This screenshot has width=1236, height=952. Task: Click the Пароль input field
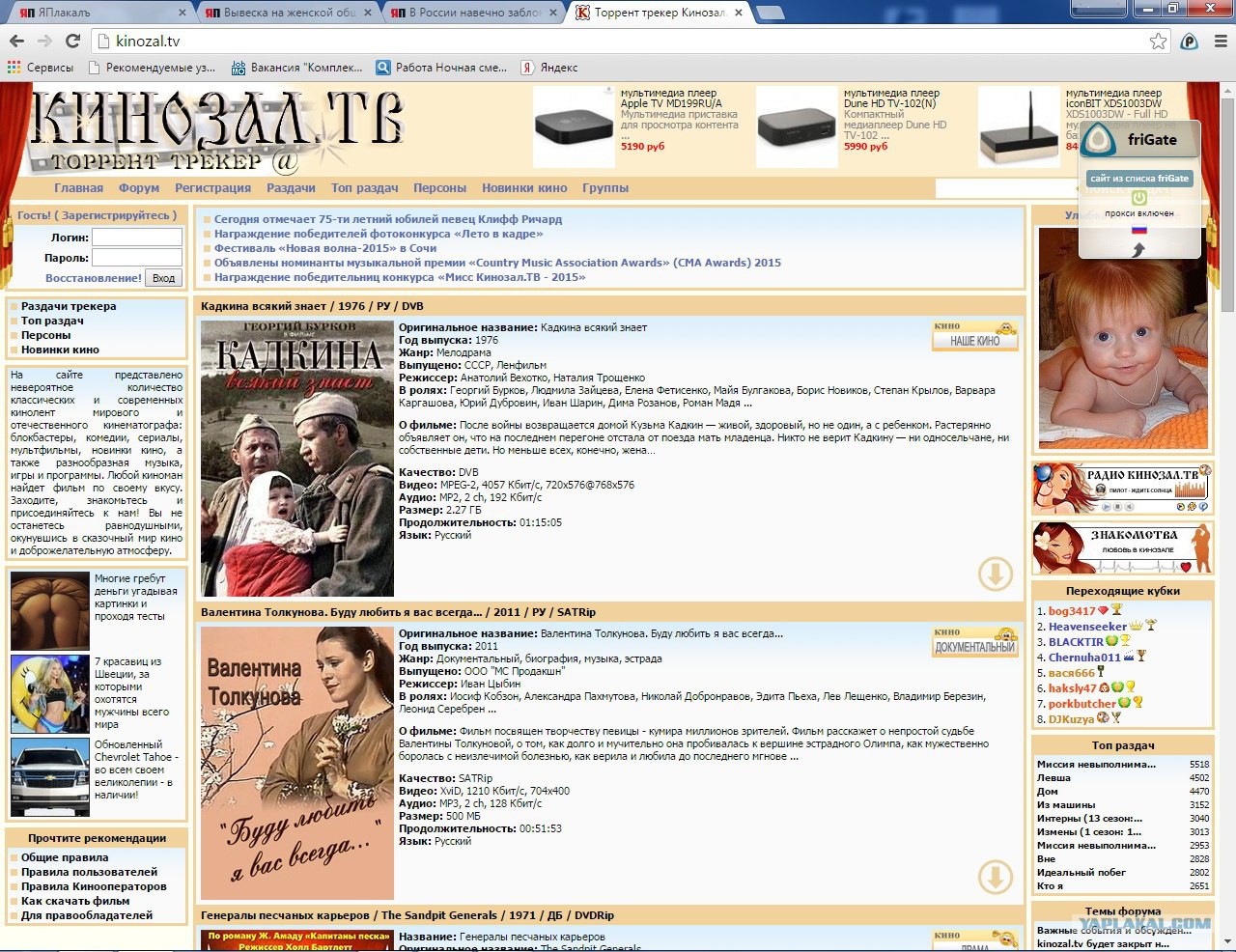click(x=137, y=258)
